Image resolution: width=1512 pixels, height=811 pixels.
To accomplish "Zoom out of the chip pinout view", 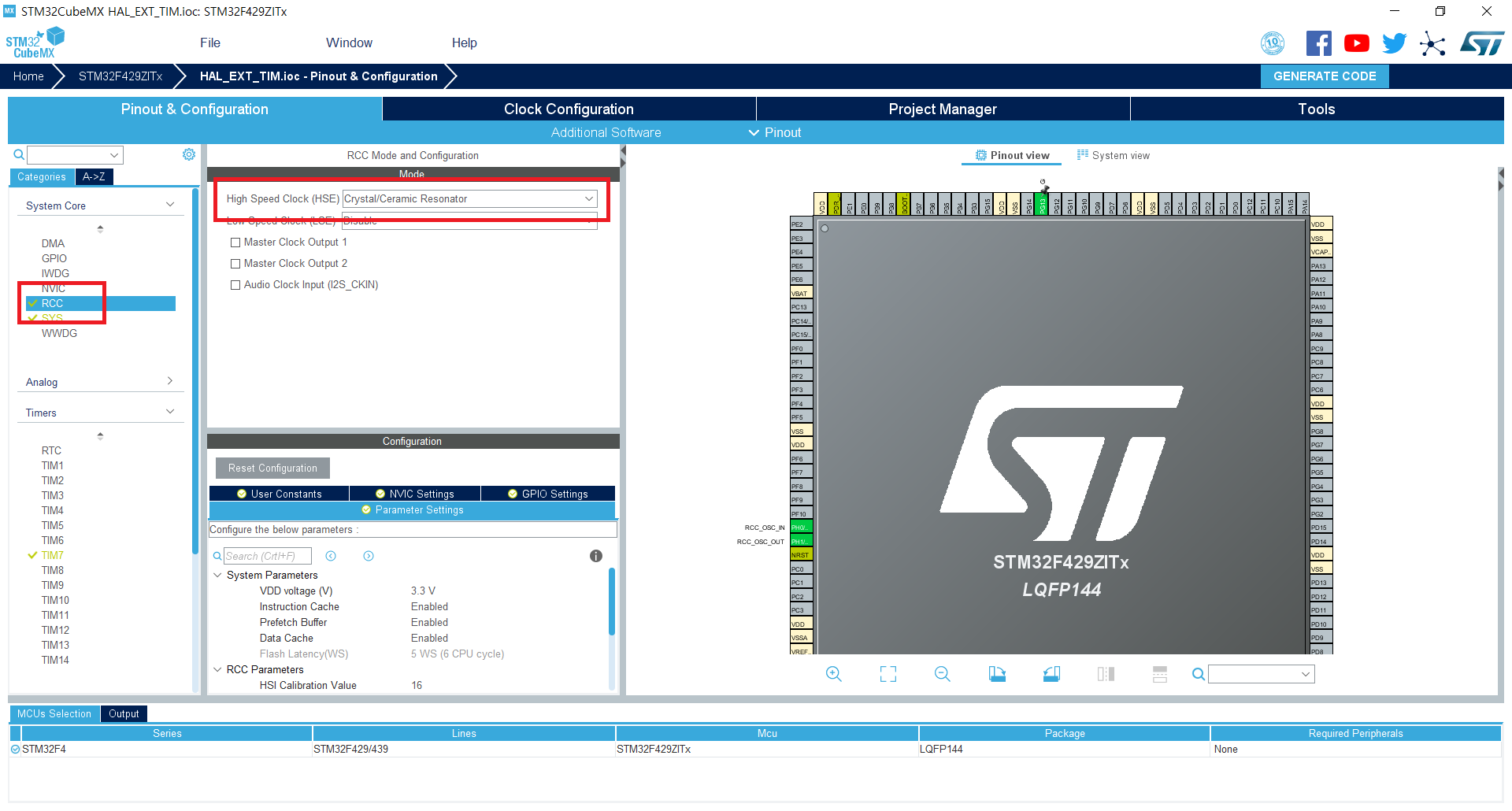I will [943, 674].
